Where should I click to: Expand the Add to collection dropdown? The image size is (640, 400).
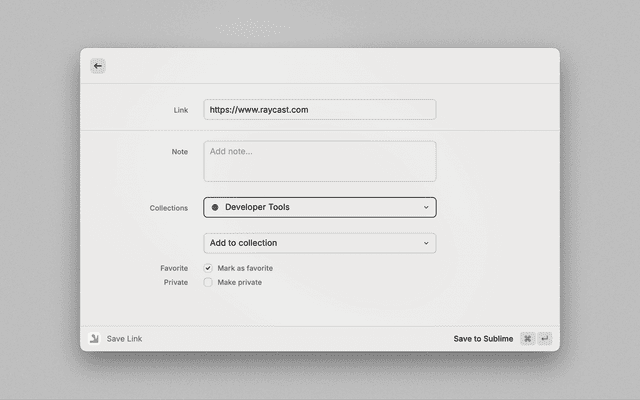tap(319, 243)
